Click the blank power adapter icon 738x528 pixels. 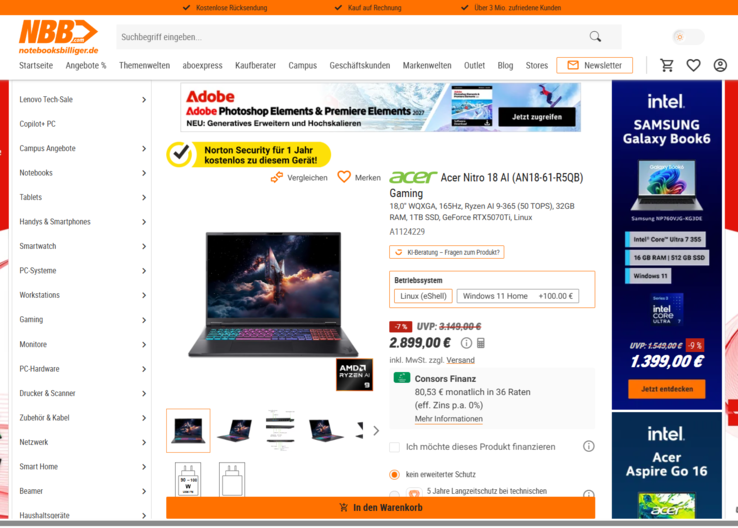click(232, 479)
